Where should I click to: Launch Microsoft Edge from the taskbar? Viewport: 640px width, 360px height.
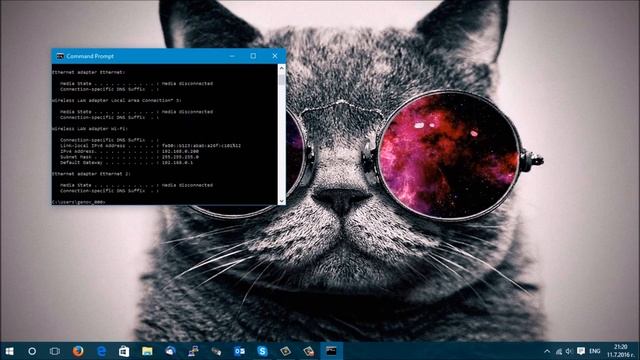tap(101, 351)
